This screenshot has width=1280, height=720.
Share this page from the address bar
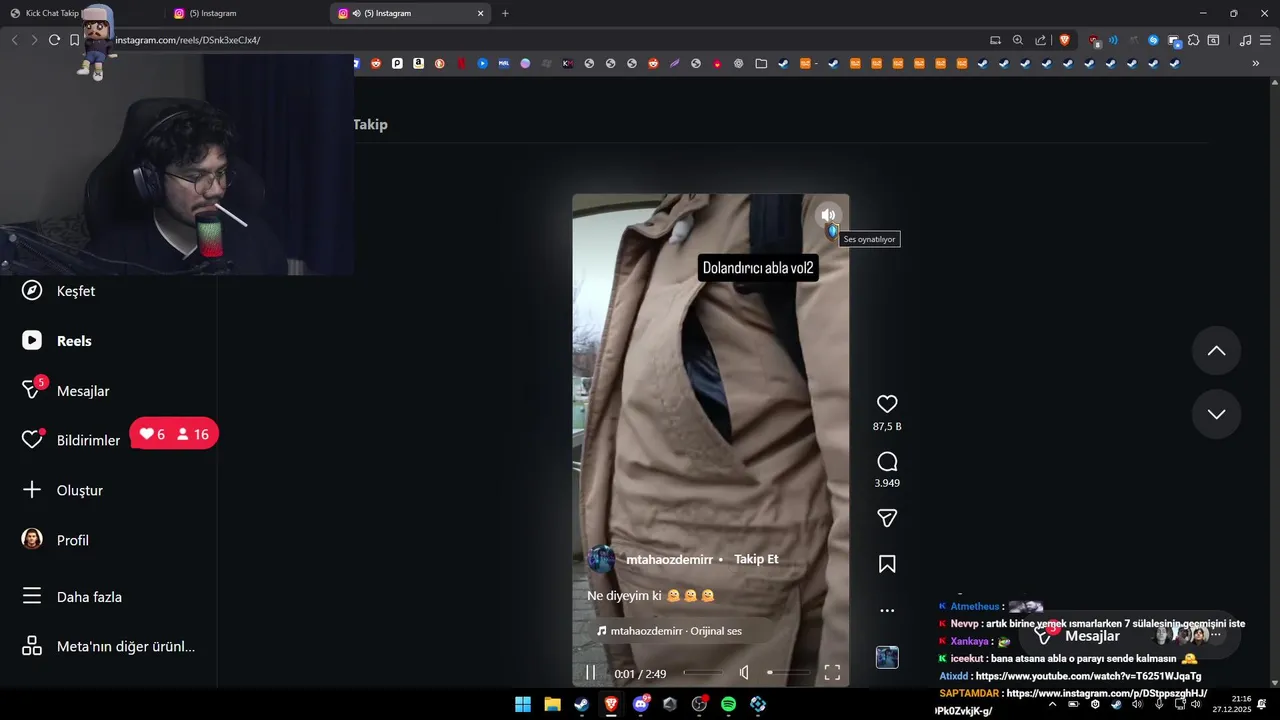(1041, 40)
